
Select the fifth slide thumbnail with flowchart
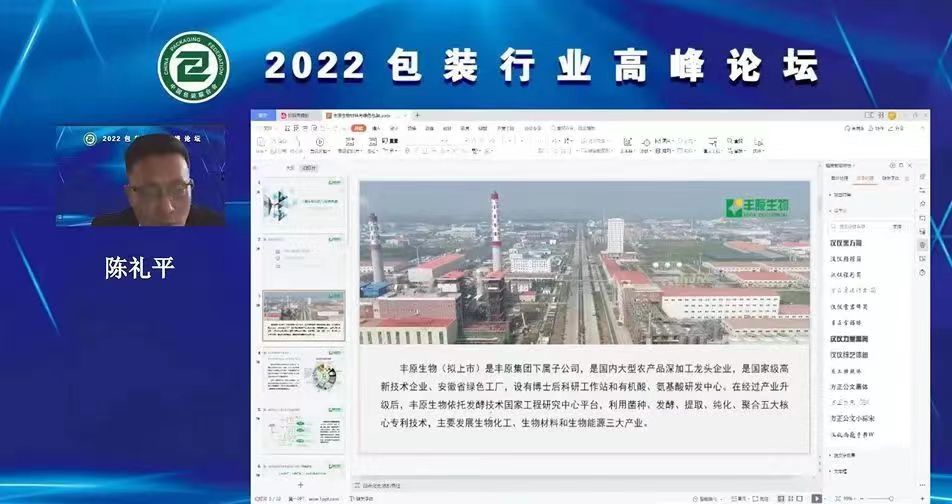pyautogui.click(x=304, y=429)
